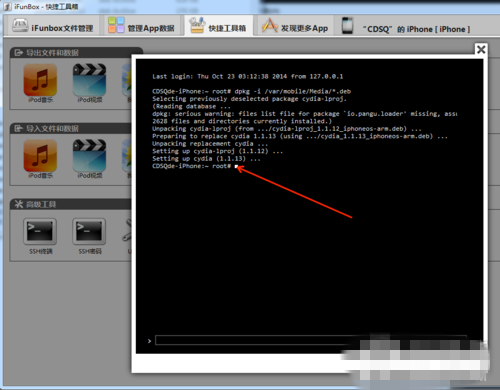Open iPod音乐 export icon in 导出文件和数据
500x390 pixels.
(40, 83)
